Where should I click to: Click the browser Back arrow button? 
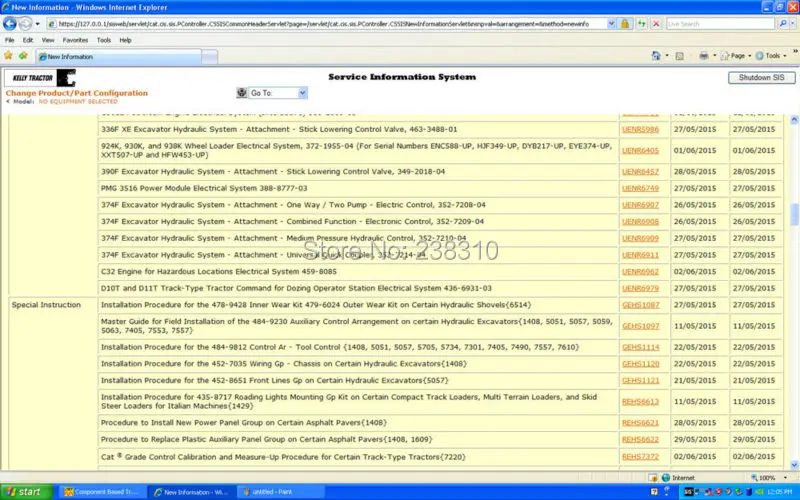coord(12,22)
